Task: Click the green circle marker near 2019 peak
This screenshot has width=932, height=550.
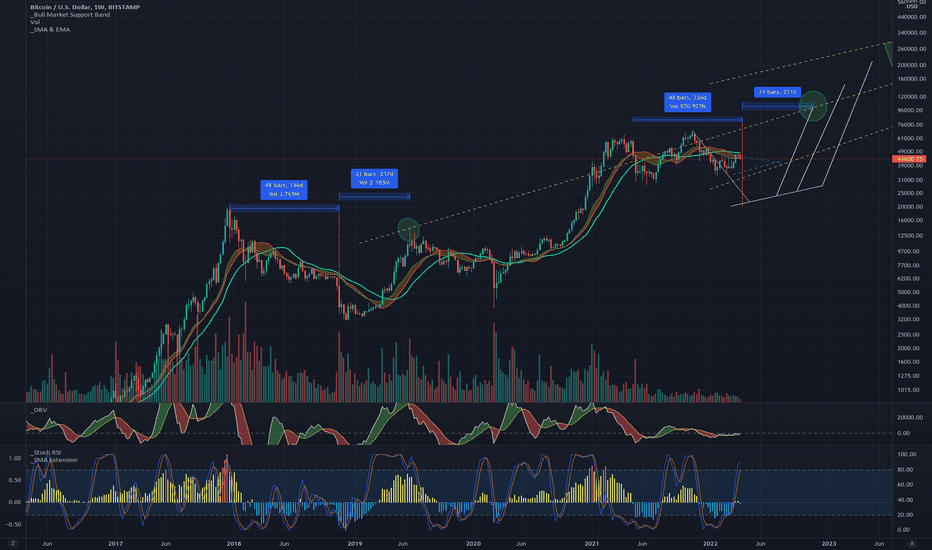Action: point(408,230)
